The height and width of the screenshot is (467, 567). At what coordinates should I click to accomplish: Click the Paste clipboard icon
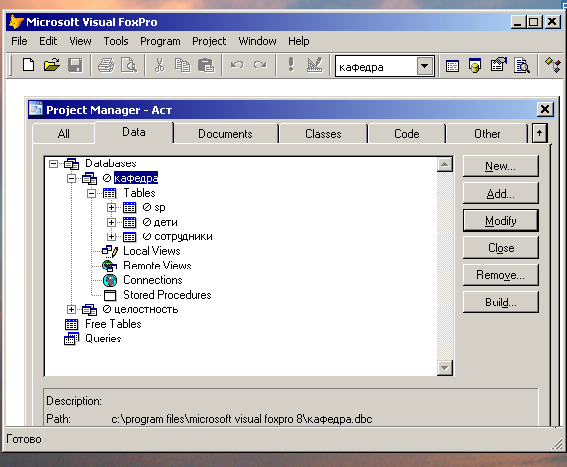click(x=206, y=65)
